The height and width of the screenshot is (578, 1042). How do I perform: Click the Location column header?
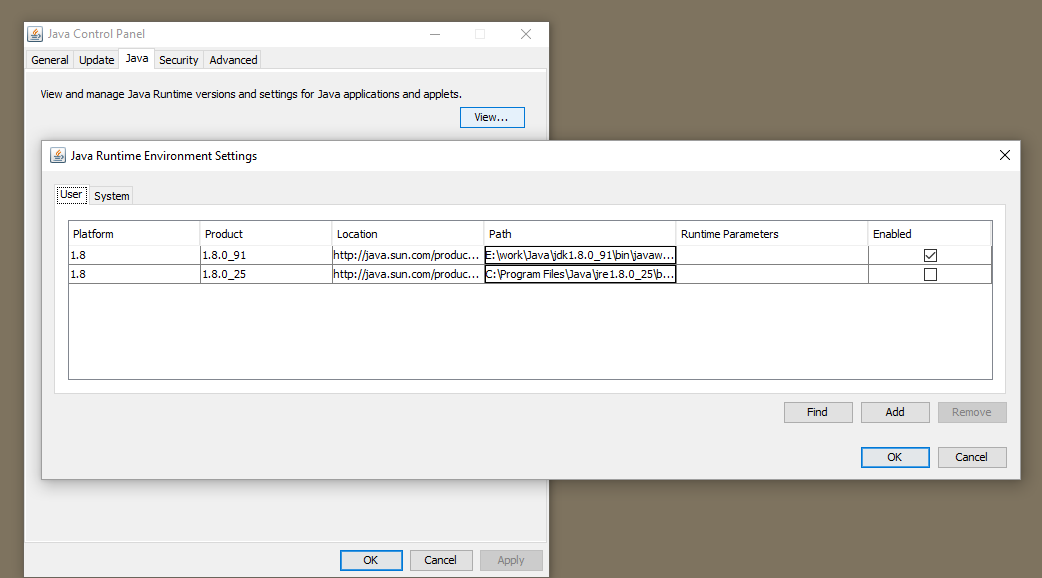407,234
